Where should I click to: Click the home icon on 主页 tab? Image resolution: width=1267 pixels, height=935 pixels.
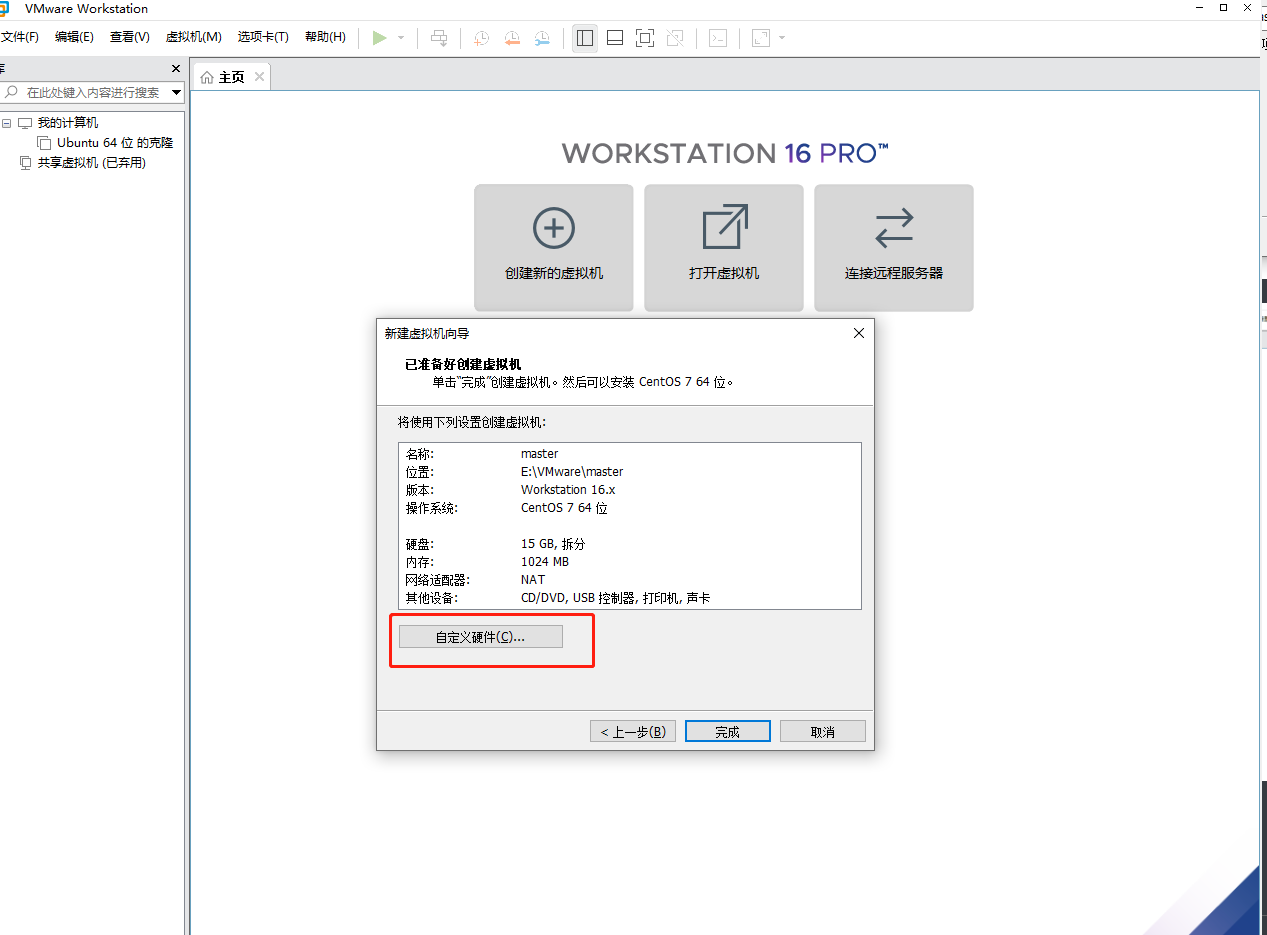207,77
